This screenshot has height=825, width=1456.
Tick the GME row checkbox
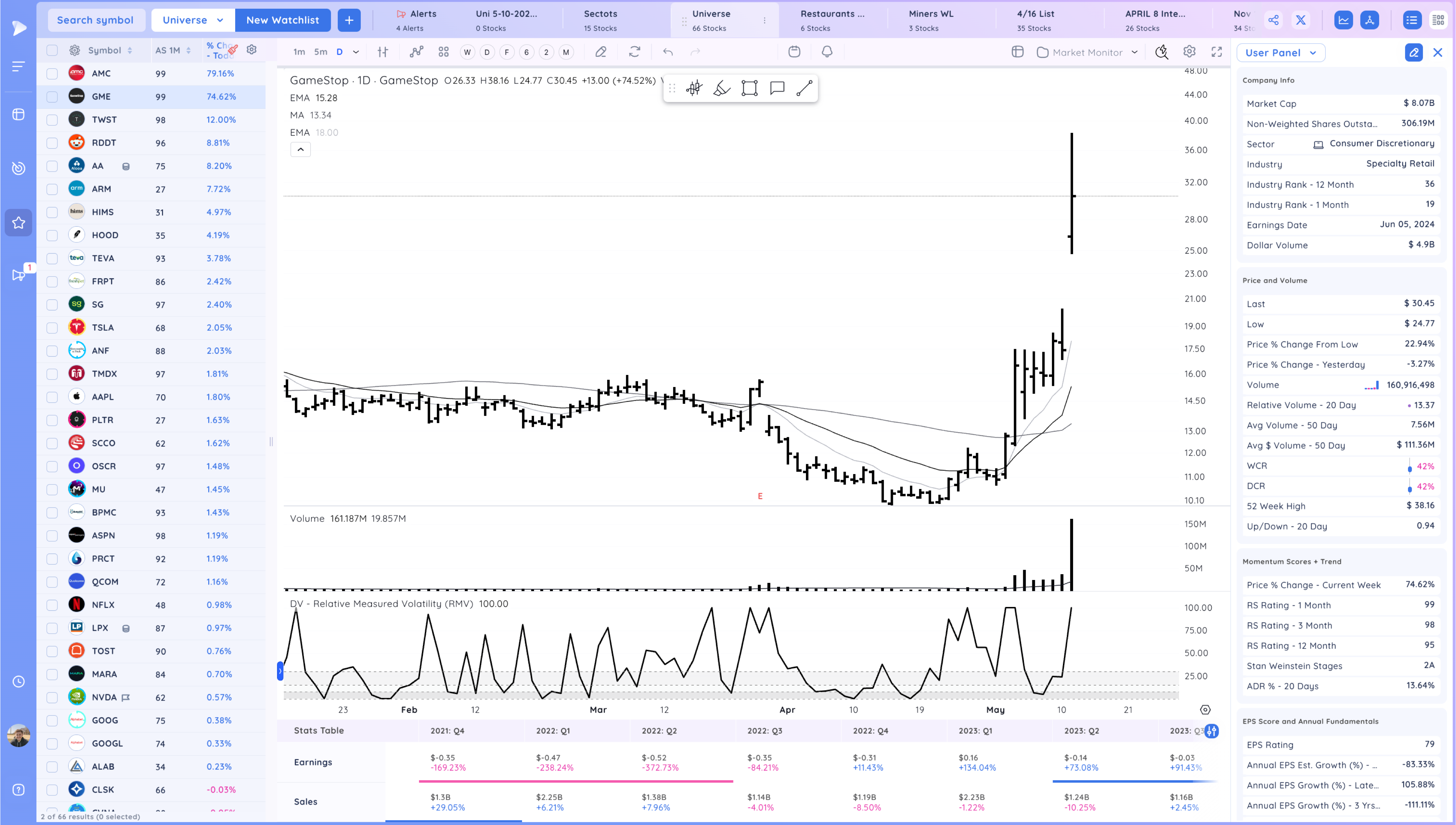click(x=52, y=97)
